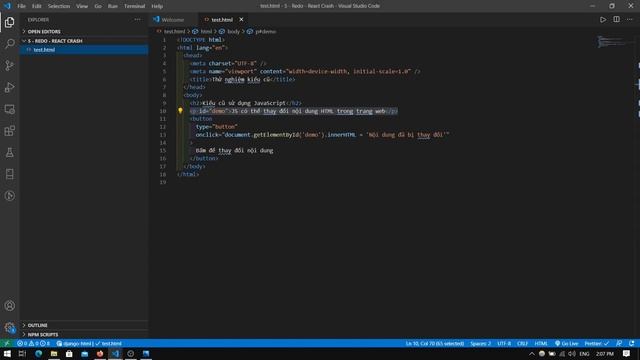The width and height of the screenshot is (640, 360).
Task: Click the Run play icon in the editor toolbar
Action: tap(603, 20)
